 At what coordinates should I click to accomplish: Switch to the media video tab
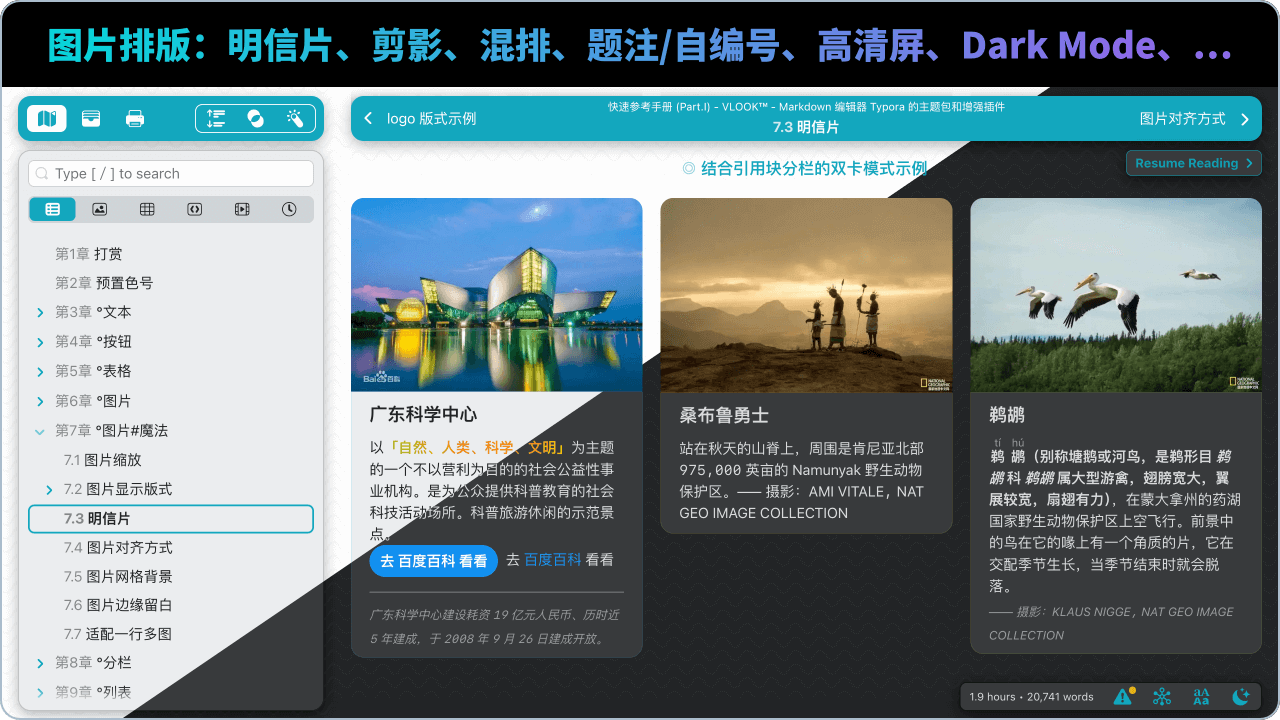coord(242,209)
